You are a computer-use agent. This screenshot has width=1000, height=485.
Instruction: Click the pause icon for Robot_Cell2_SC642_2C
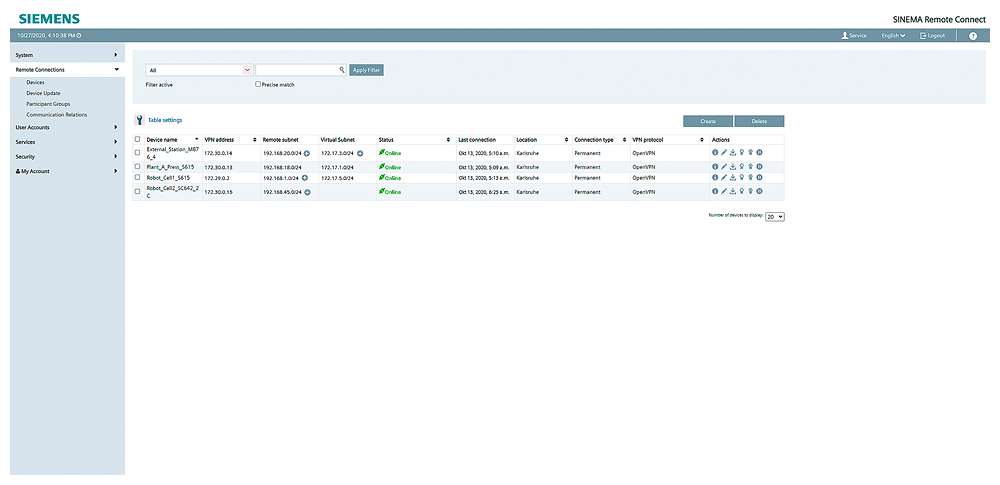click(760, 191)
